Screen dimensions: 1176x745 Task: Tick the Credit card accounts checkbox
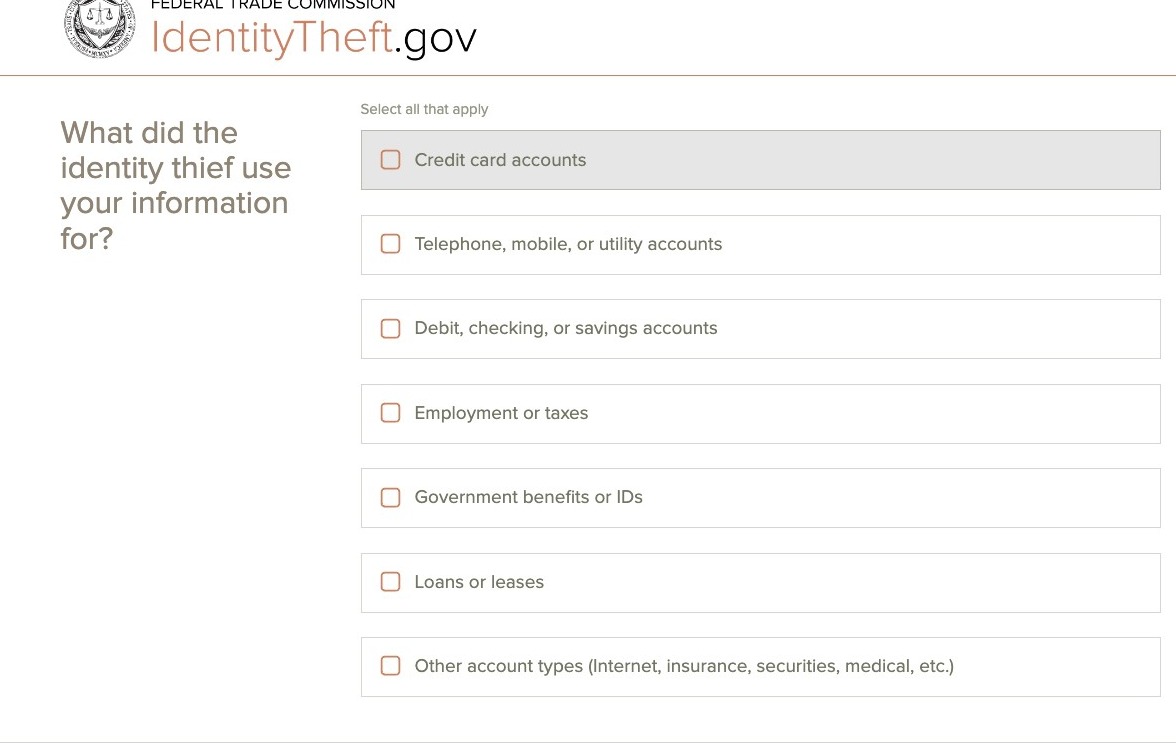(x=391, y=160)
